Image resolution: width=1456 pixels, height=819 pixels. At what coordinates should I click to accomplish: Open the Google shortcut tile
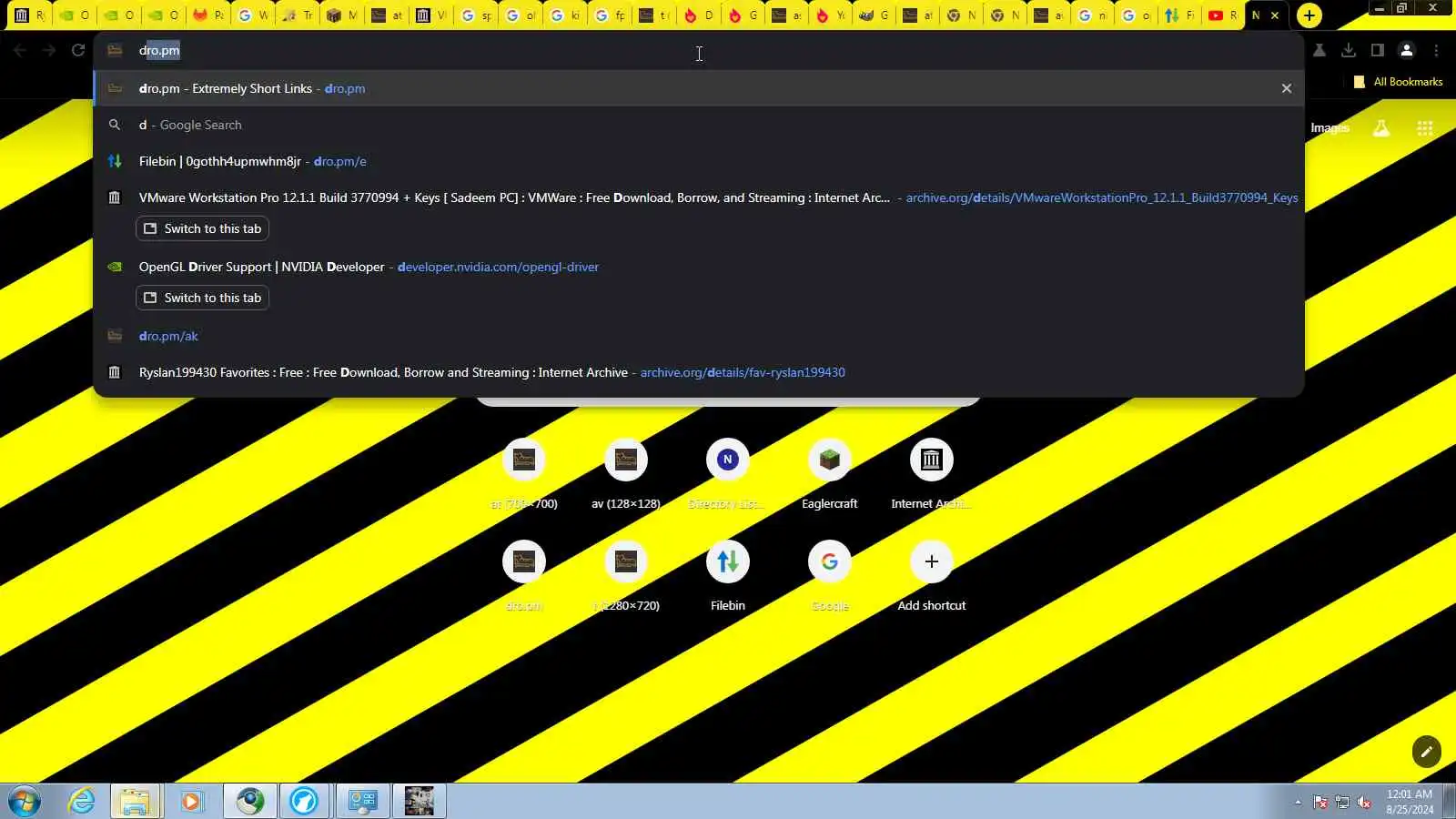click(830, 577)
